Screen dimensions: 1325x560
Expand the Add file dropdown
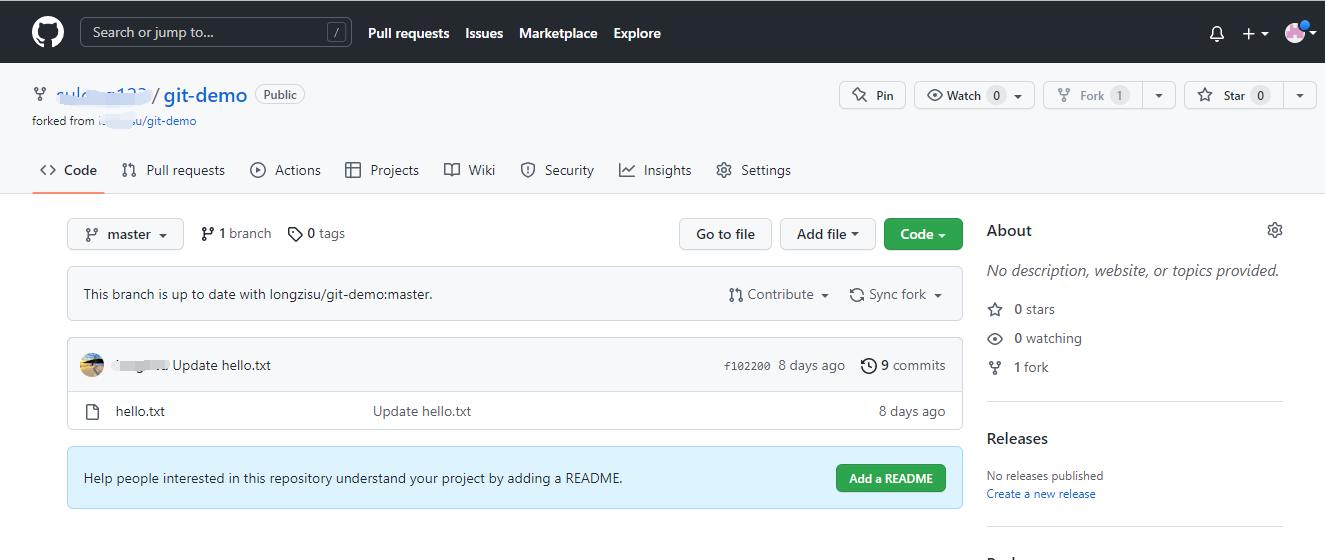828,234
